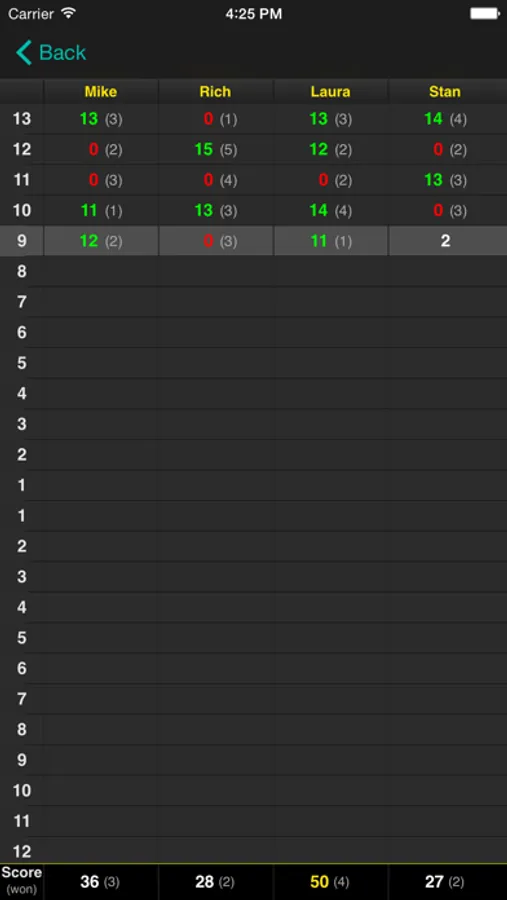Select the highlighted round 9 row label

click(22, 241)
